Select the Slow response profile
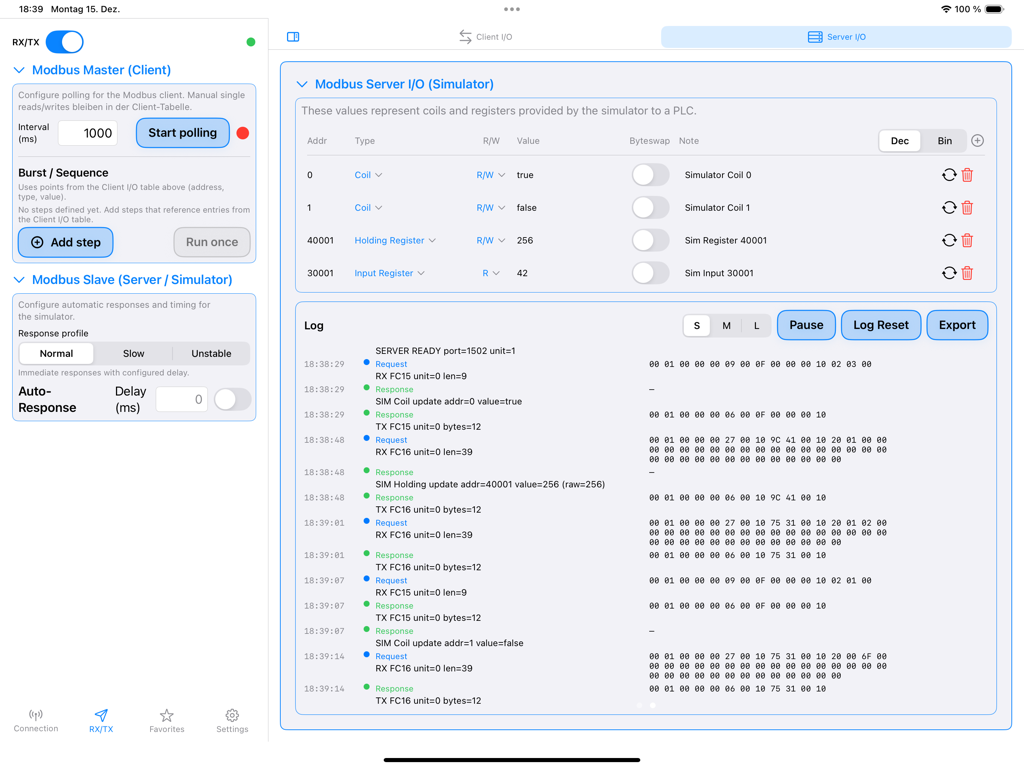This screenshot has width=1024, height=768. (x=133, y=353)
